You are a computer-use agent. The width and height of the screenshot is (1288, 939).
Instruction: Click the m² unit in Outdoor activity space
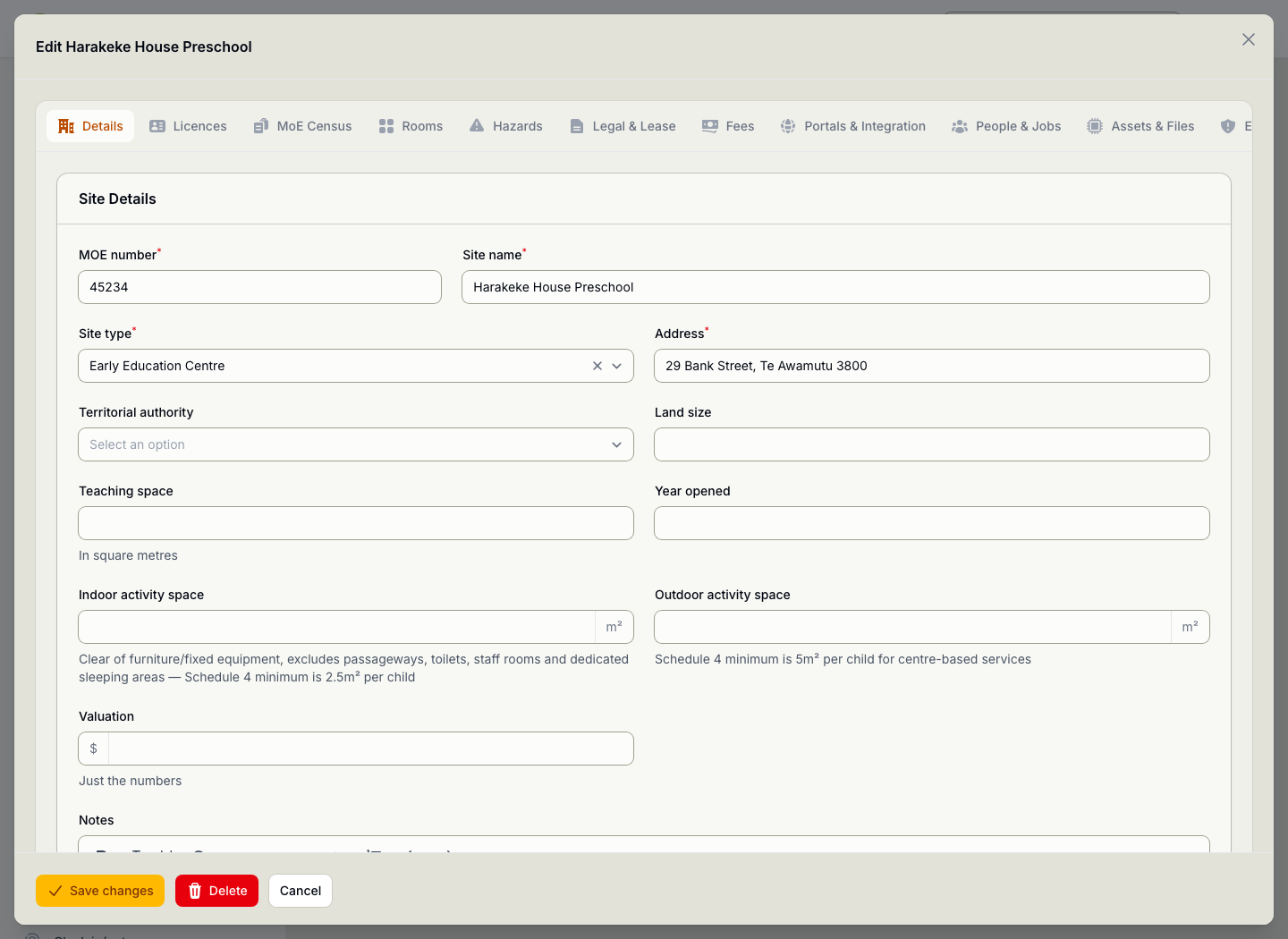coord(1191,627)
